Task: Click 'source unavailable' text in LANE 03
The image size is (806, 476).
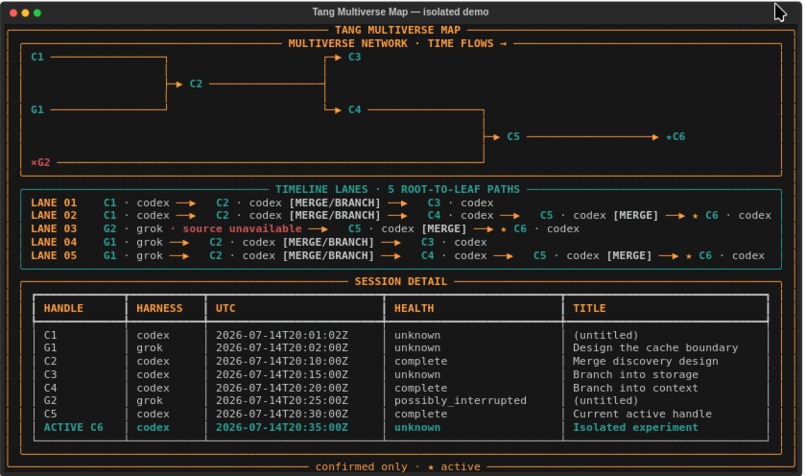Action: pos(242,229)
